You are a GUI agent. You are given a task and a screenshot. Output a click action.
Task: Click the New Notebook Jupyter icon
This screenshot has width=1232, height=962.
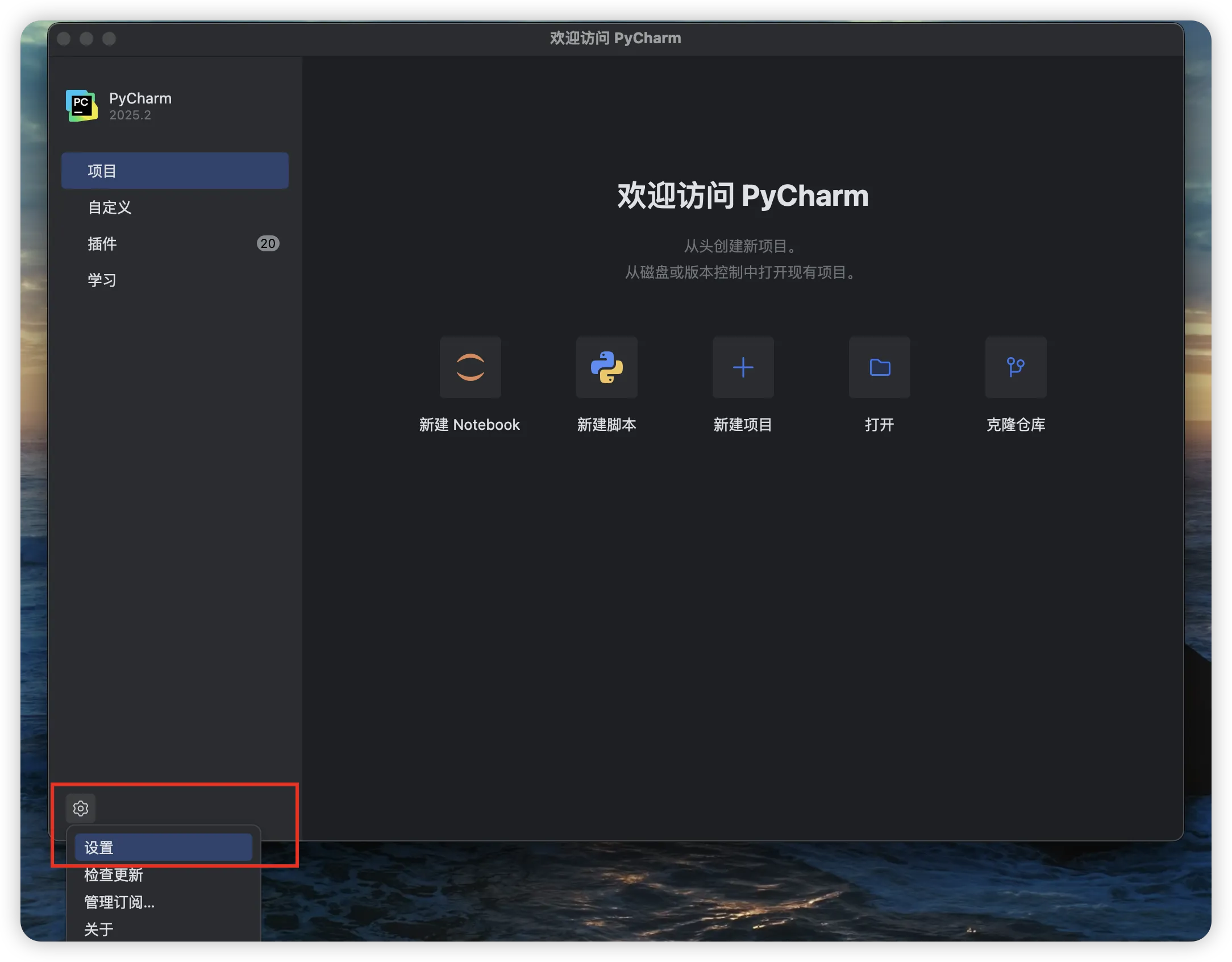(x=470, y=367)
